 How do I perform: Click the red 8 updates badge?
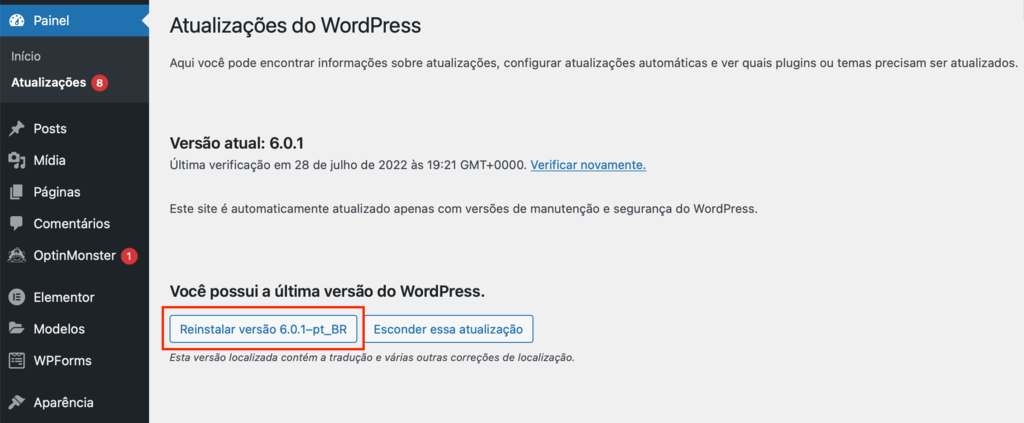99,83
